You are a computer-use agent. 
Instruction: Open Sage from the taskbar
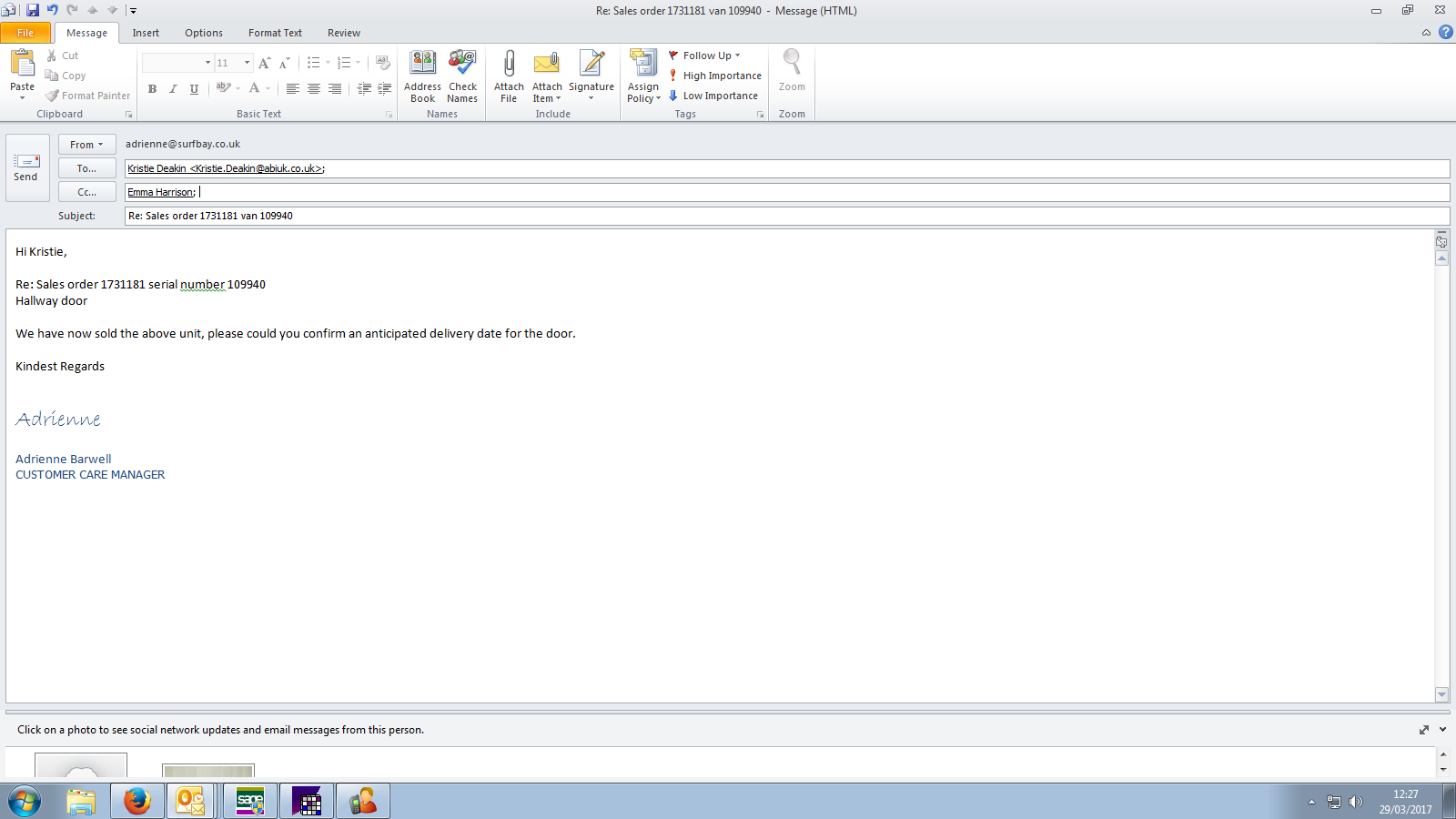click(250, 802)
